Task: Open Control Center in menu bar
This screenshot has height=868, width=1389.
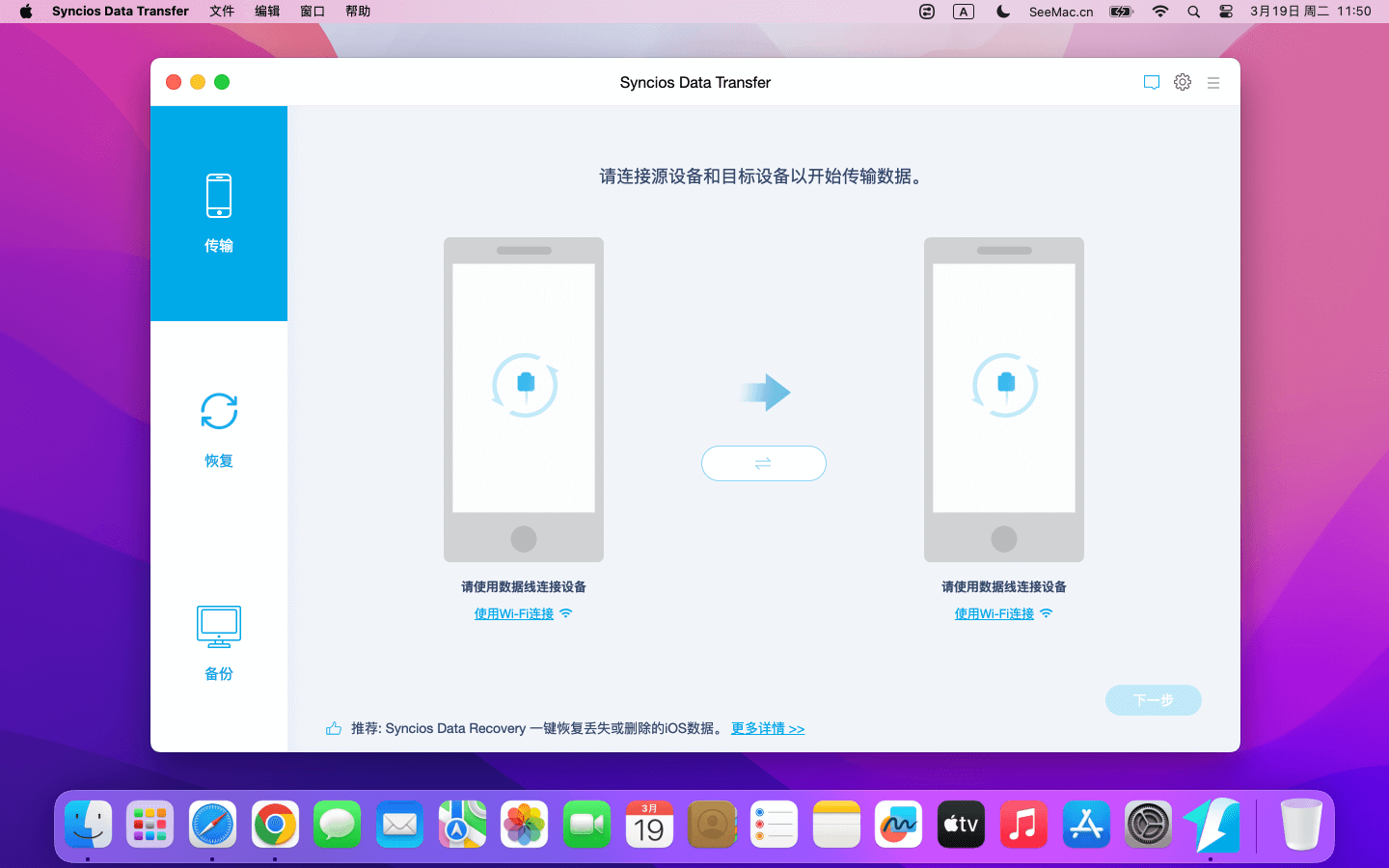Action: pyautogui.click(x=1226, y=12)
